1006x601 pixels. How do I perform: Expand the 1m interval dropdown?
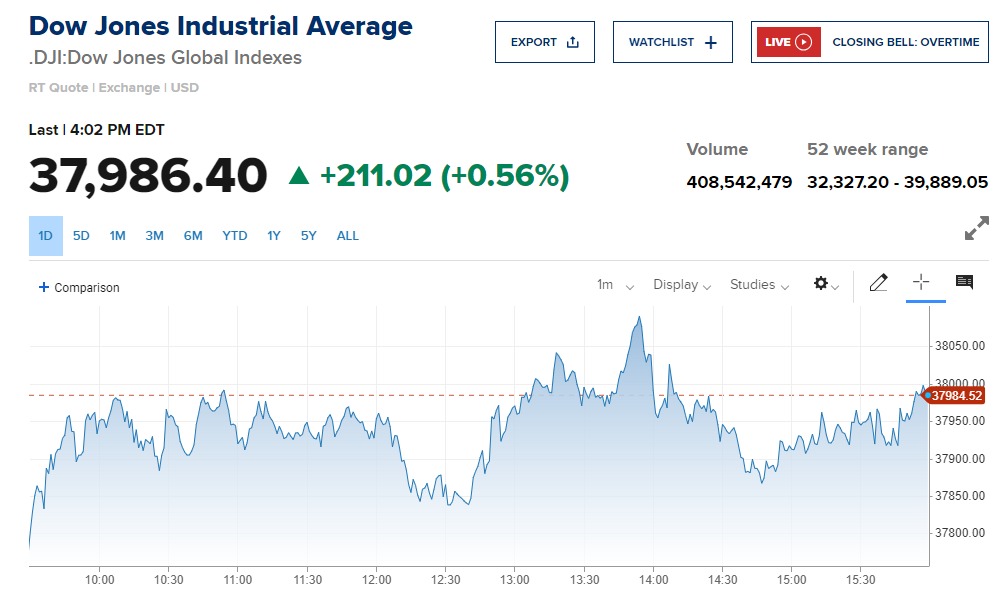[x=615, y=285]
